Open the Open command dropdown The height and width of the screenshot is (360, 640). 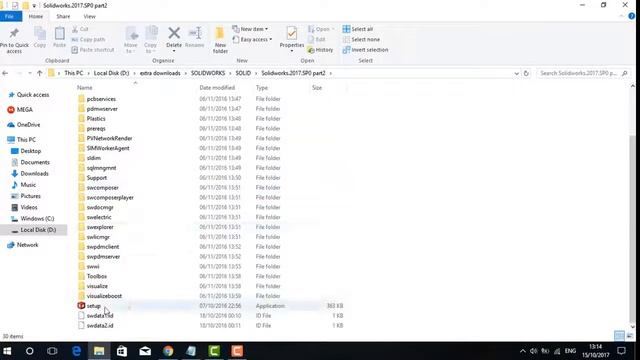321,29
